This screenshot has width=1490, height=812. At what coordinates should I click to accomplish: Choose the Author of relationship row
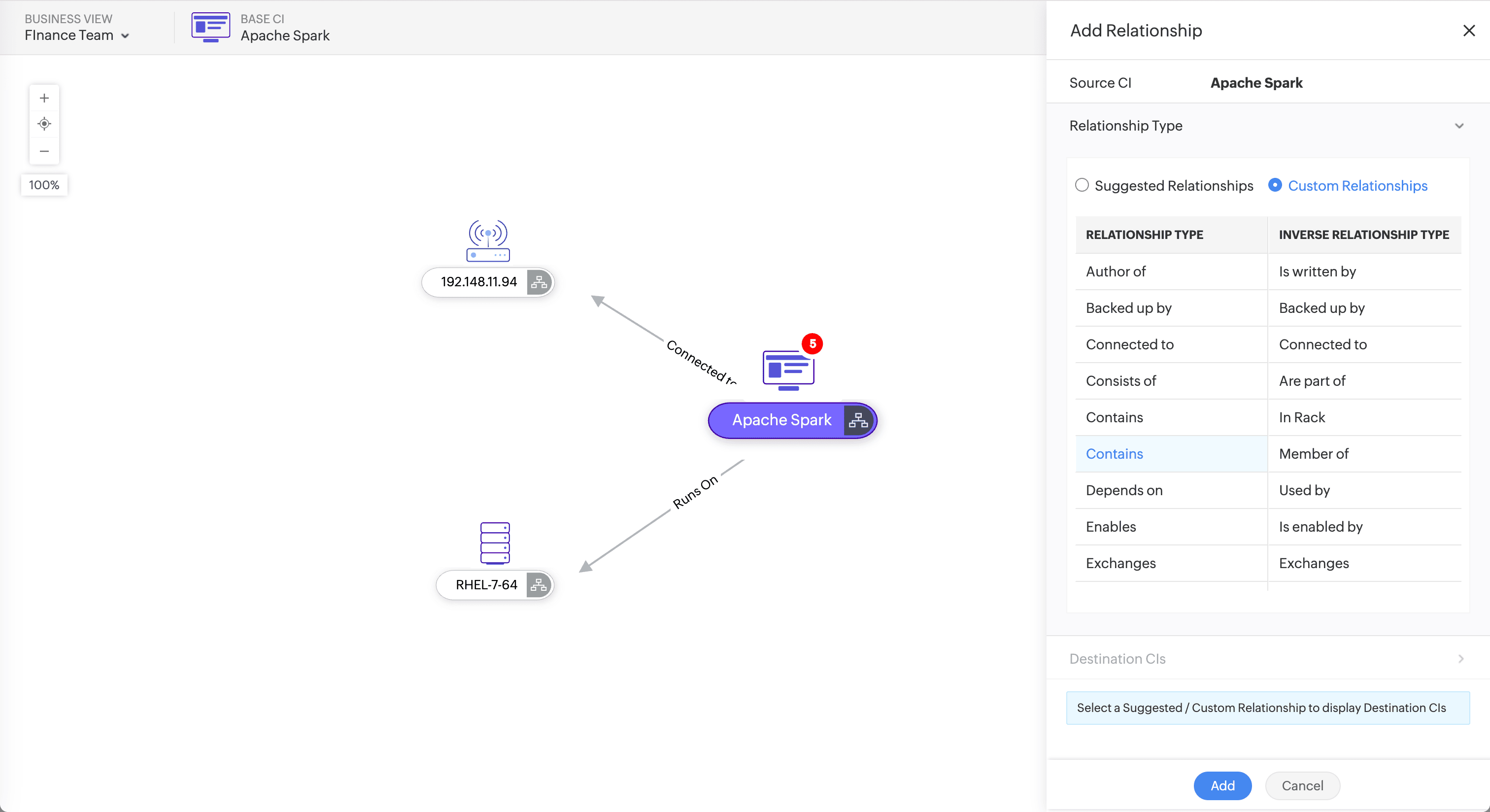1115,271
